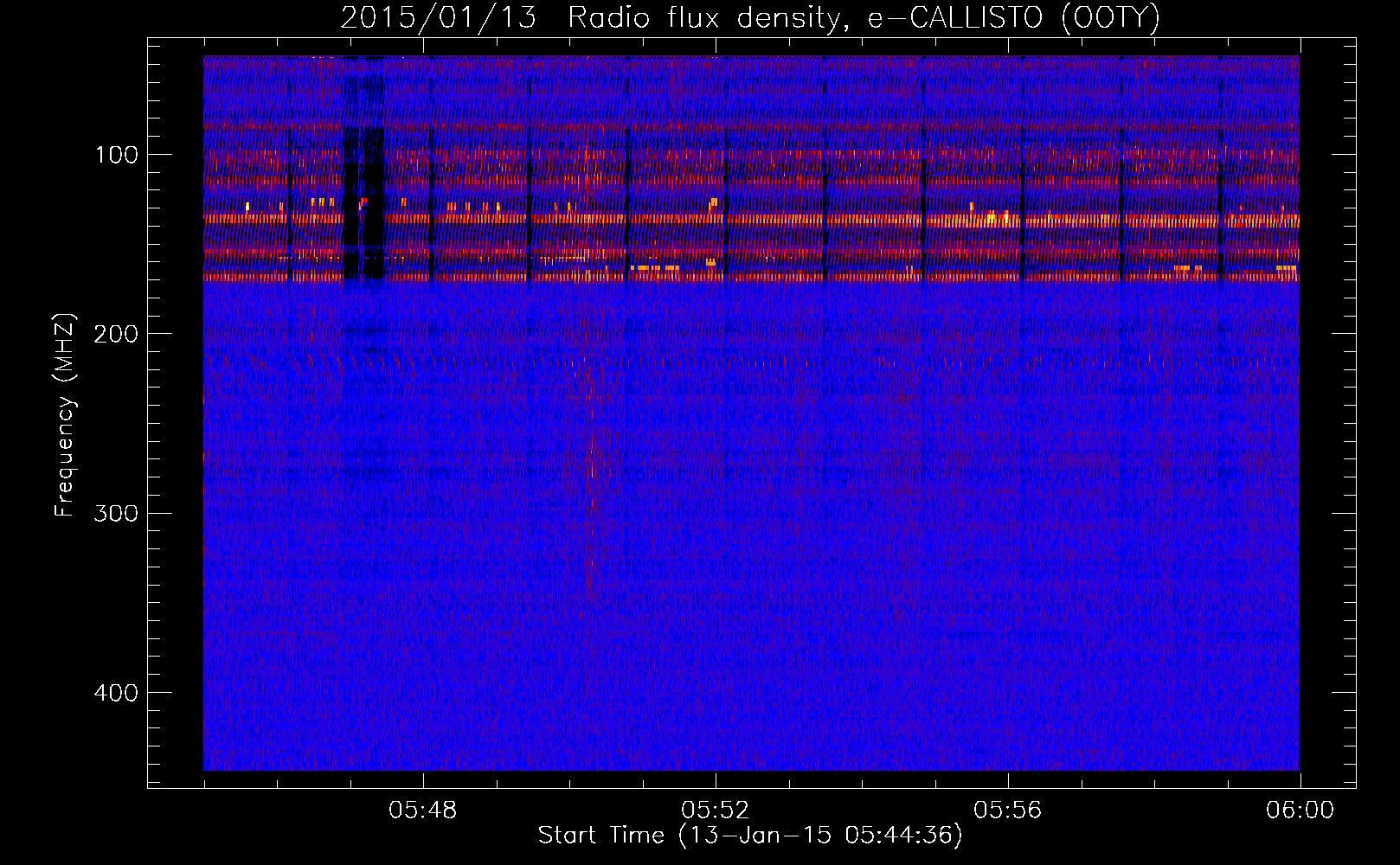Click the 'Frequency (MHZ)' axis title
1400x865 pixels.
[66, 414]
